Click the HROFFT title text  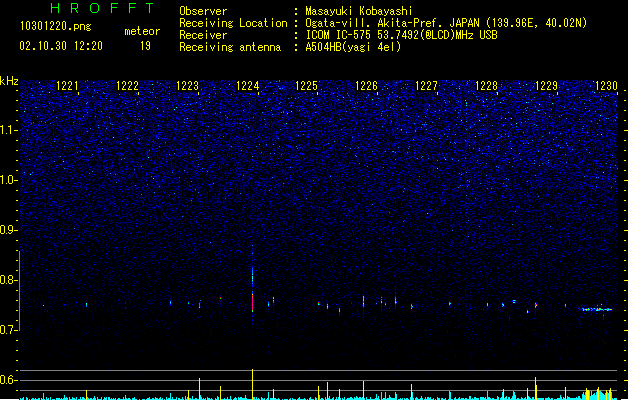pos(102,8)
